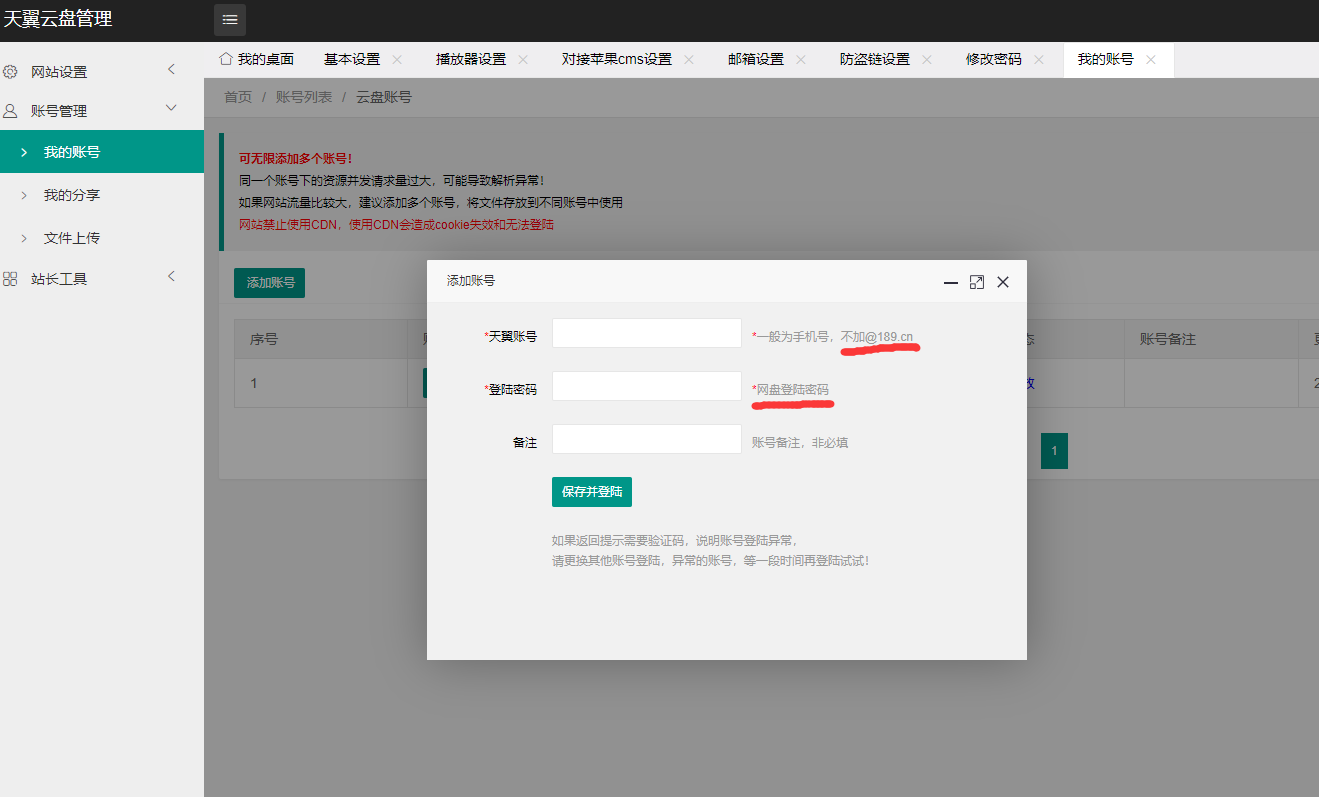
Task: Click the 保存并登陆 button
Action: point(592,492)
